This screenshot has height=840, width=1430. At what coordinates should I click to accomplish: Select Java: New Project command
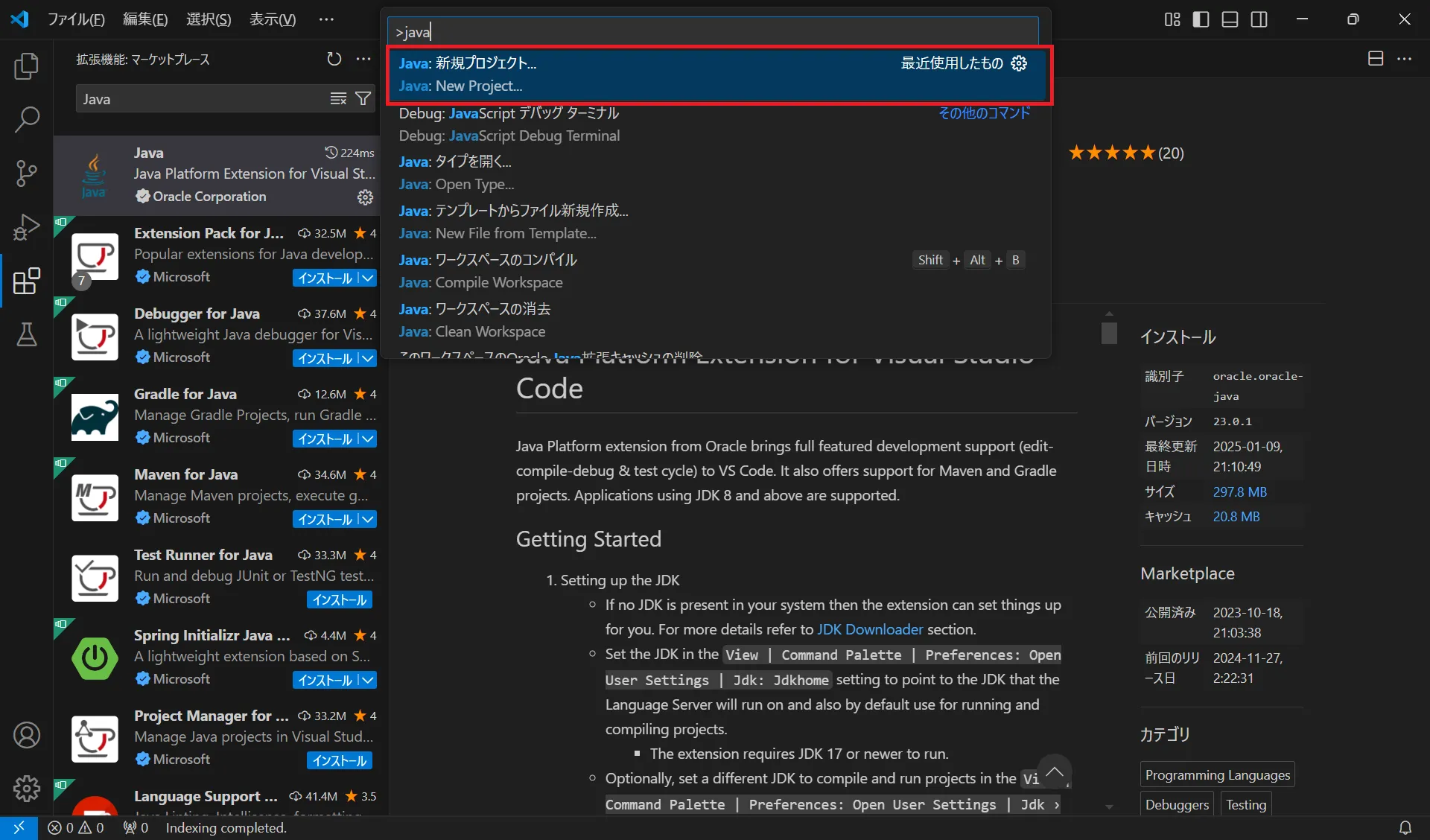(x=718, y=74)
